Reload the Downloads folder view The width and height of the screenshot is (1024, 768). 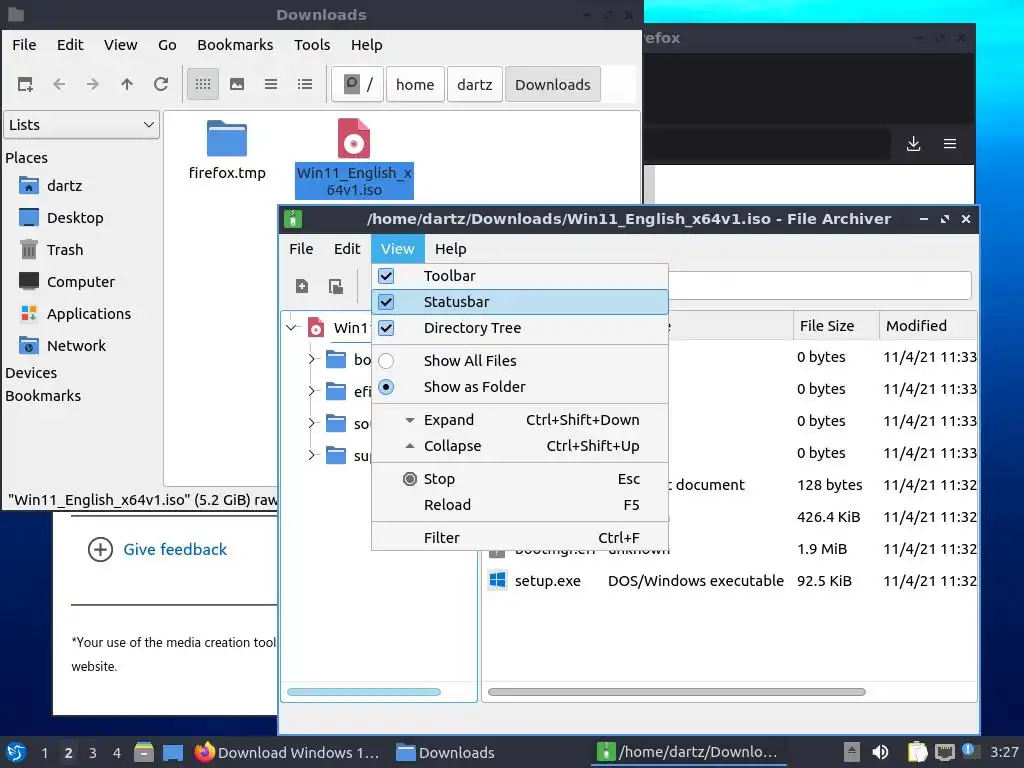click(x=161, y=84)
